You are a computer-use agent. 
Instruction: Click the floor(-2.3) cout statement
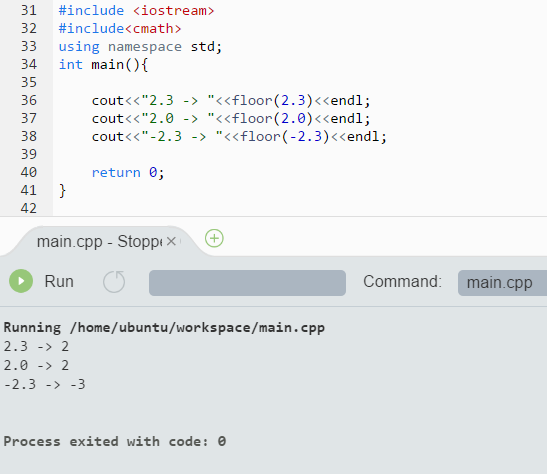239,137
